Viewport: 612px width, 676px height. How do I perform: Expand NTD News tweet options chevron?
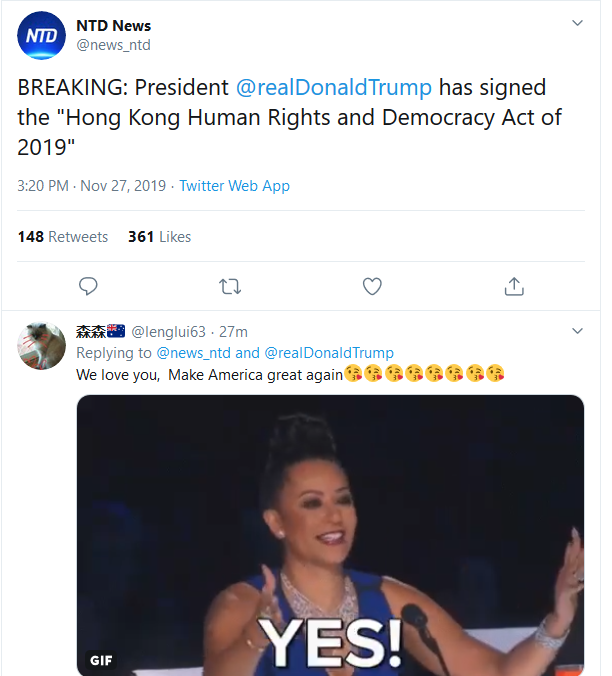click(x=577, y=22)
